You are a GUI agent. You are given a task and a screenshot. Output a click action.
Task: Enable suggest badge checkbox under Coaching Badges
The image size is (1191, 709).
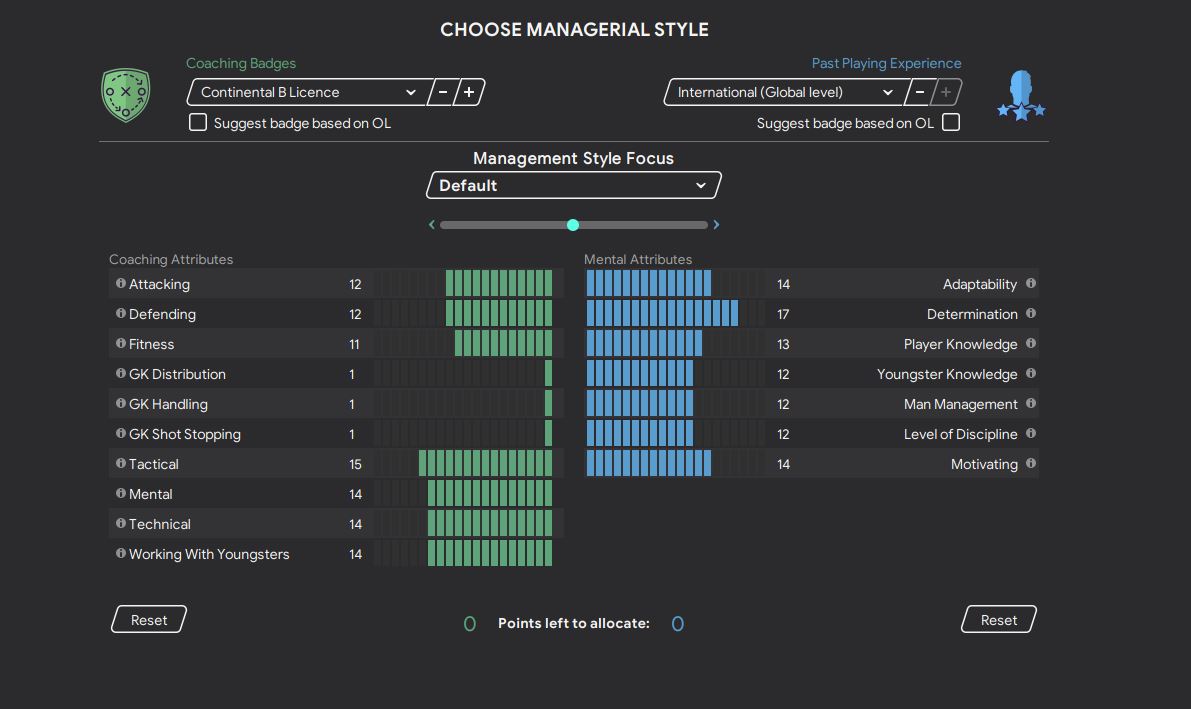coord(198,122)
